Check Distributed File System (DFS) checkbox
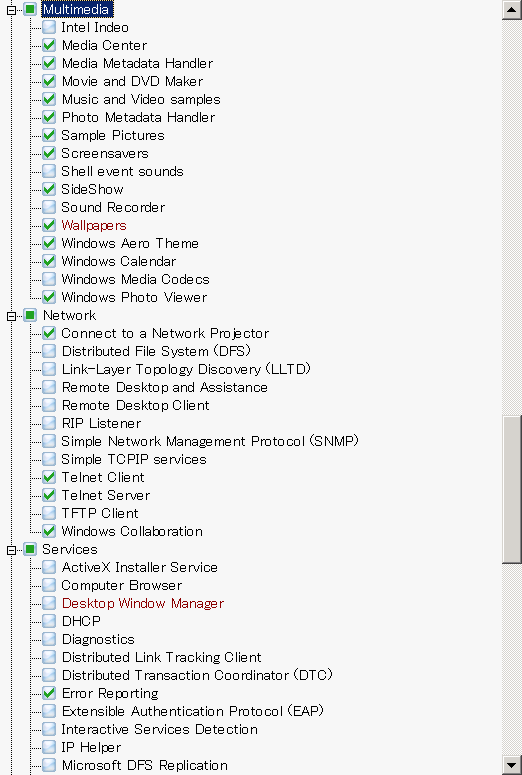522x775 pixels. coord(49,351)
